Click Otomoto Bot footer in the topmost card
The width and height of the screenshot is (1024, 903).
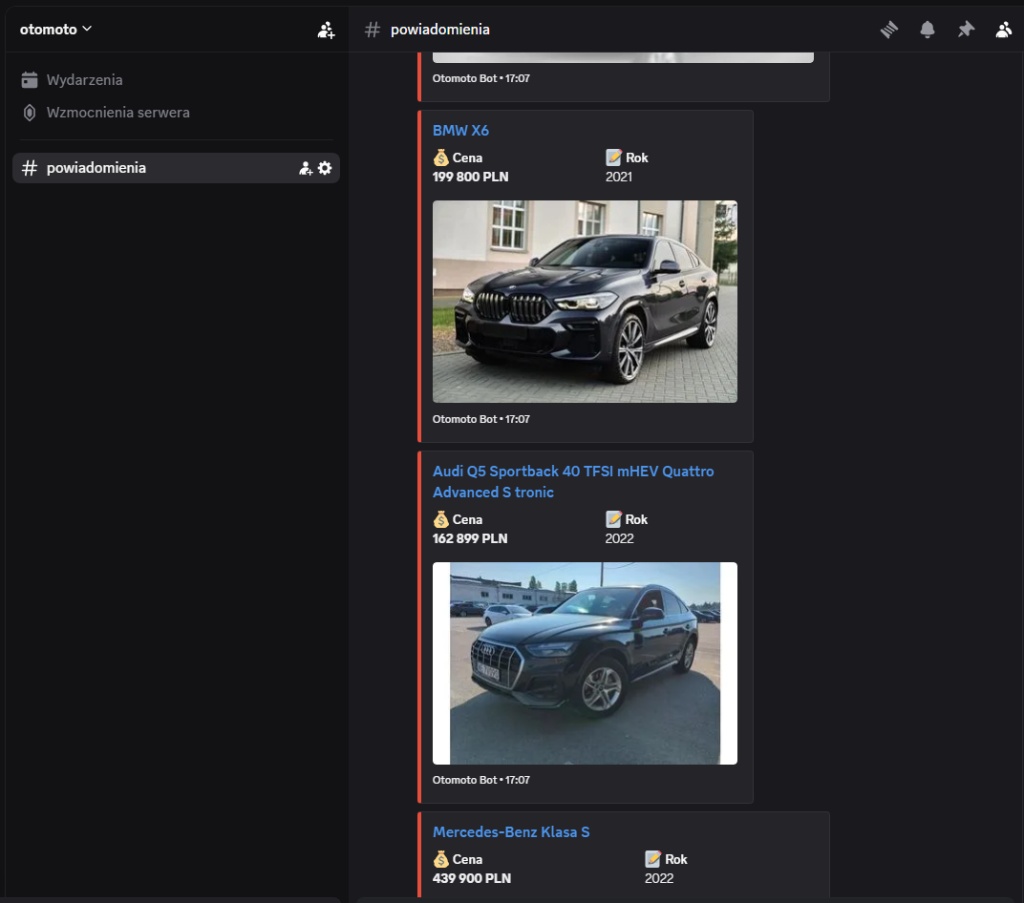481,78
